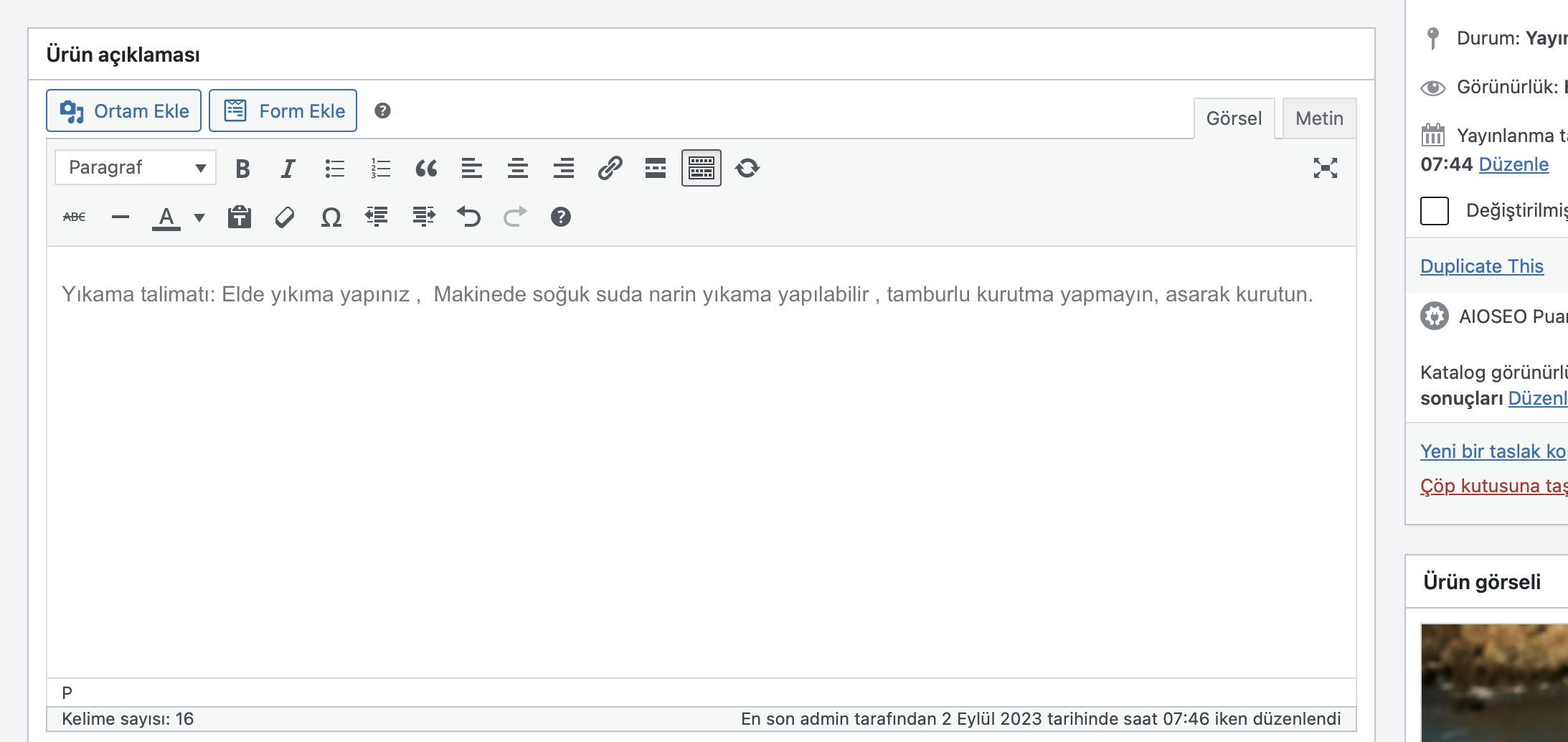Open the text color picker arrow

pos(199,217)
